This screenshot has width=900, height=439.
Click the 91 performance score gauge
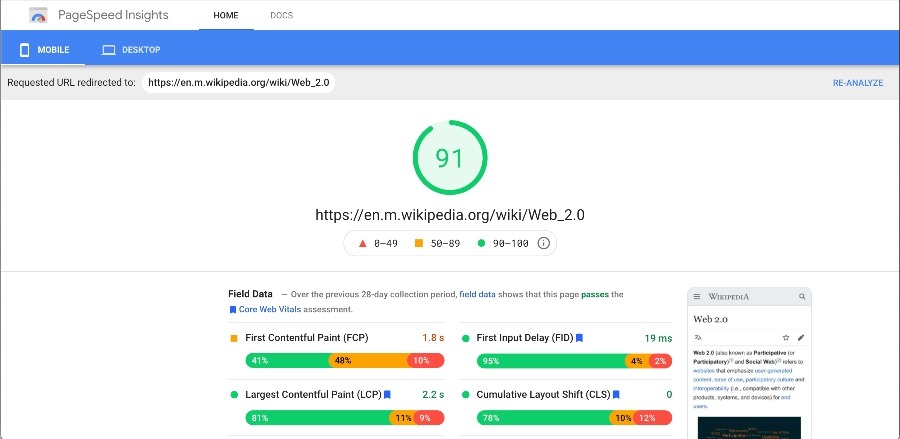[x=450, y=157]
